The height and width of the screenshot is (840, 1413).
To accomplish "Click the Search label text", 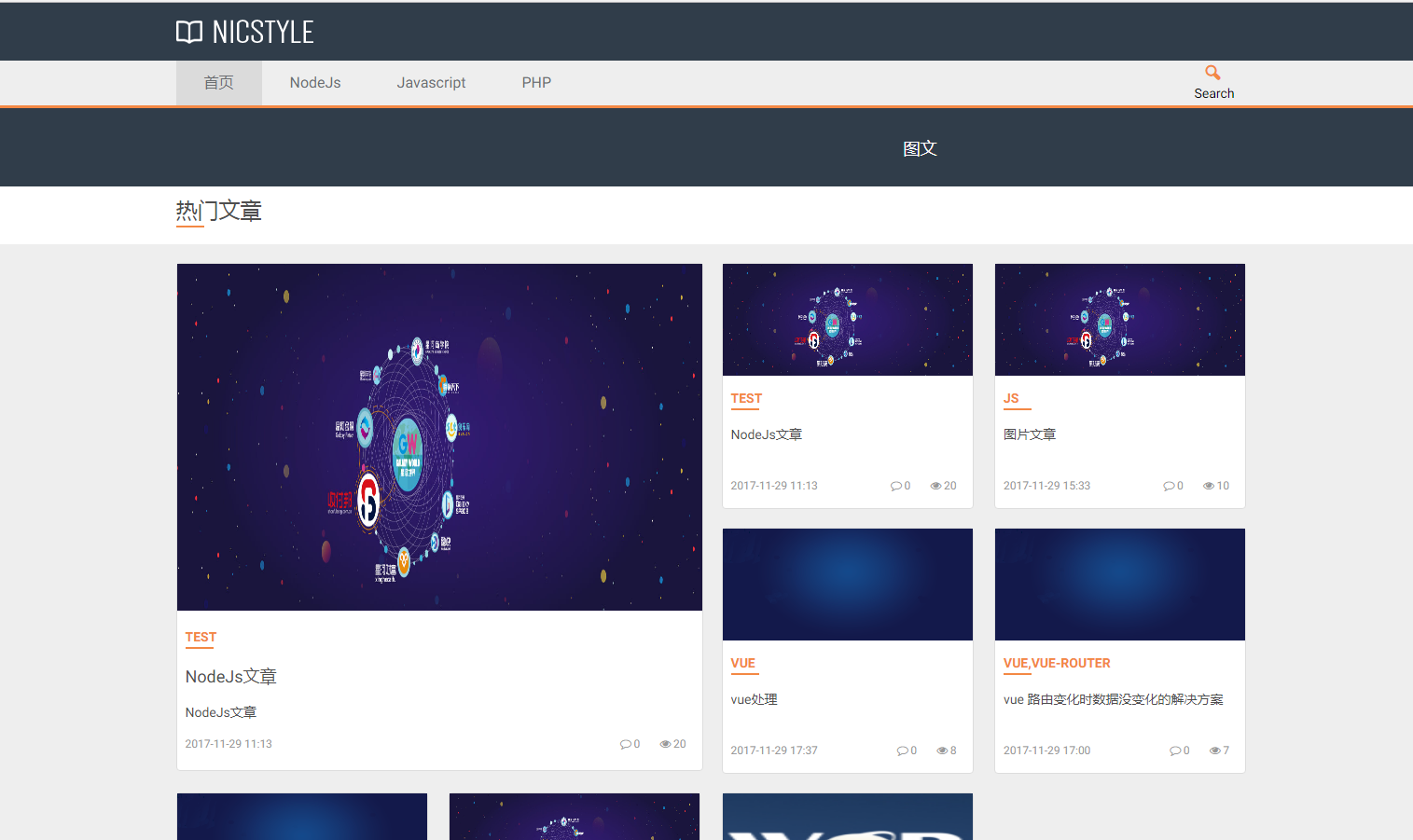I will 1213,93.
